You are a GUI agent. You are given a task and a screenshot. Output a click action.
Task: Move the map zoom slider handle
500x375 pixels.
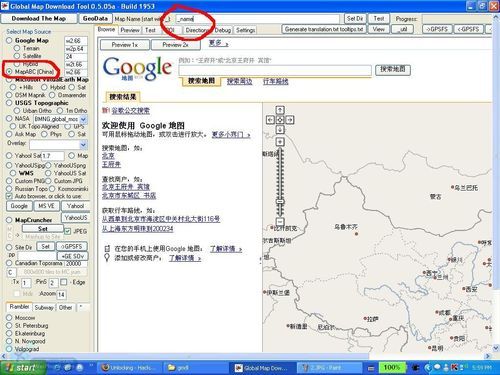coord(280,201)
